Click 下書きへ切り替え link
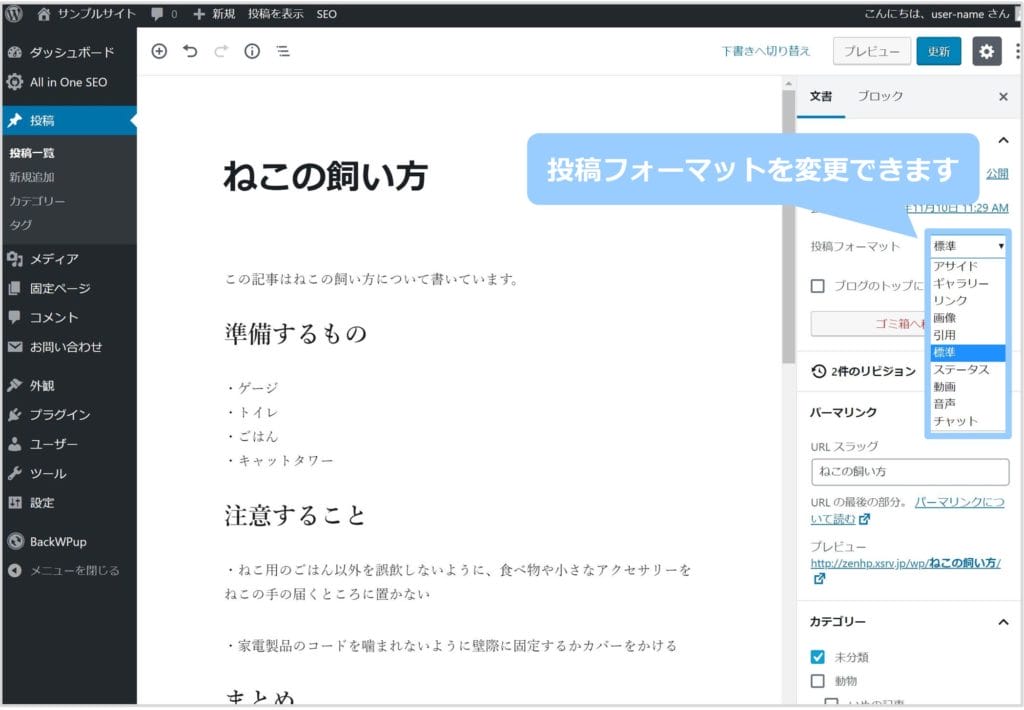This screenshot has height=710, width=1024. click(x=765, y=51)
